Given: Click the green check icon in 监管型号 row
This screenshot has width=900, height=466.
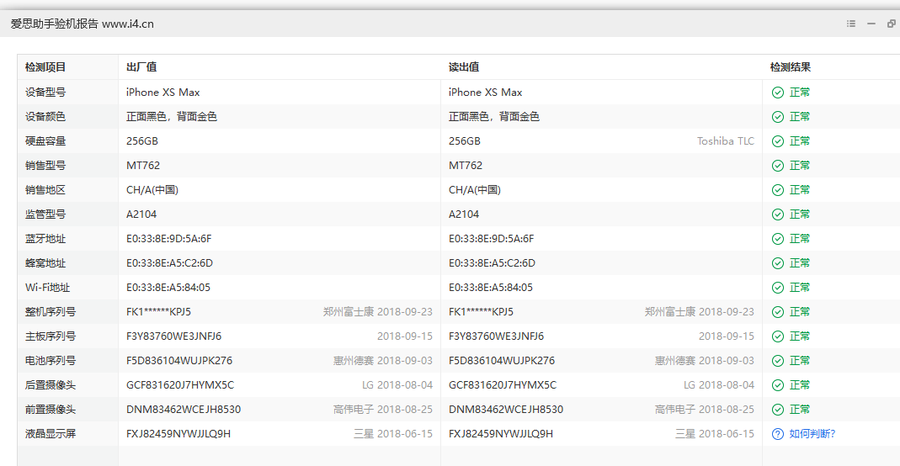Looking at the screenshot, I should pos(778,215).
